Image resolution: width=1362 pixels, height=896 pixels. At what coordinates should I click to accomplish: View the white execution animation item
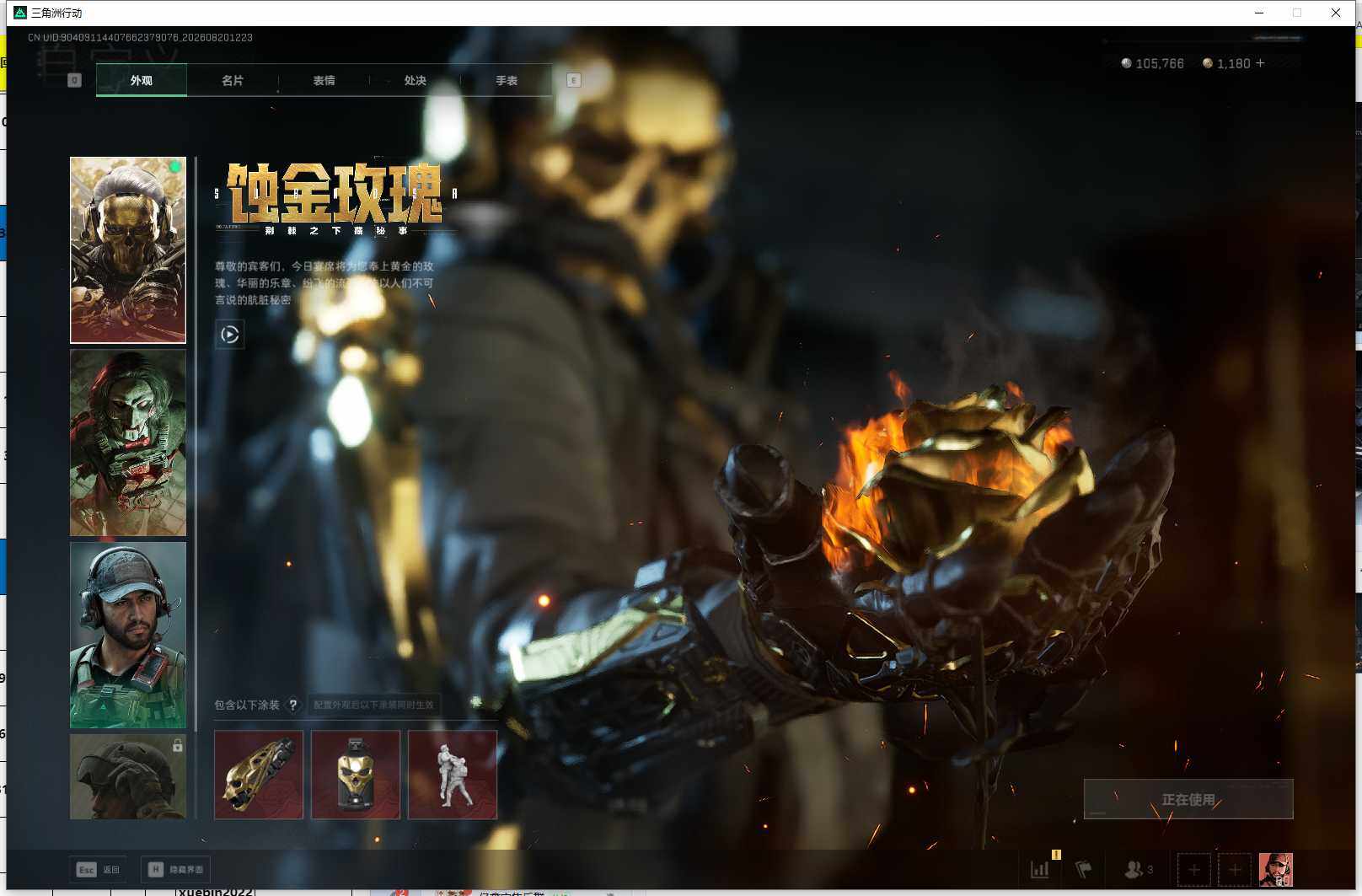pos(453,775)
